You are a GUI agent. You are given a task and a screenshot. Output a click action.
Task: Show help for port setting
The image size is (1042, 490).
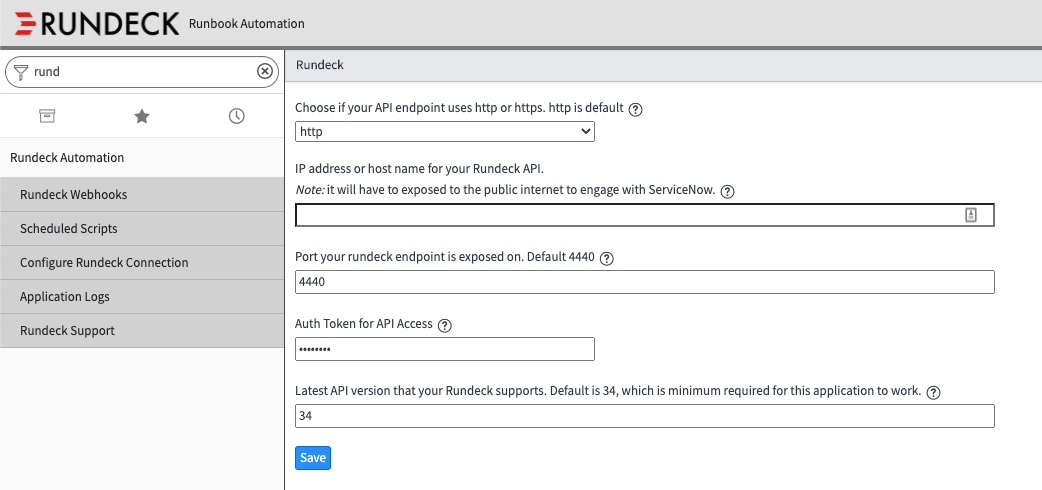pos(606,258)
